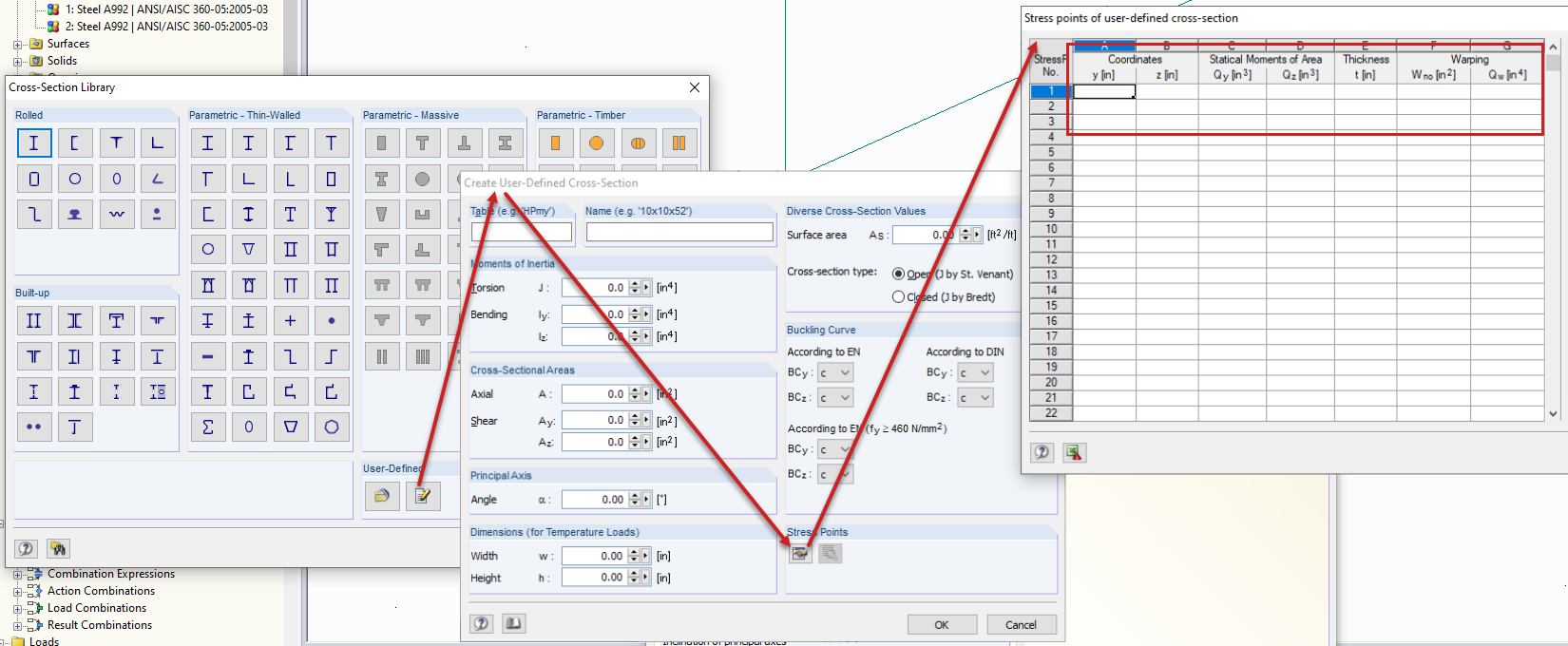Image resolution: width=1568 pixels, height=646 pixels.
Task: Choose the corrugated sheet section icon
Action: click(x=116, y=214)
